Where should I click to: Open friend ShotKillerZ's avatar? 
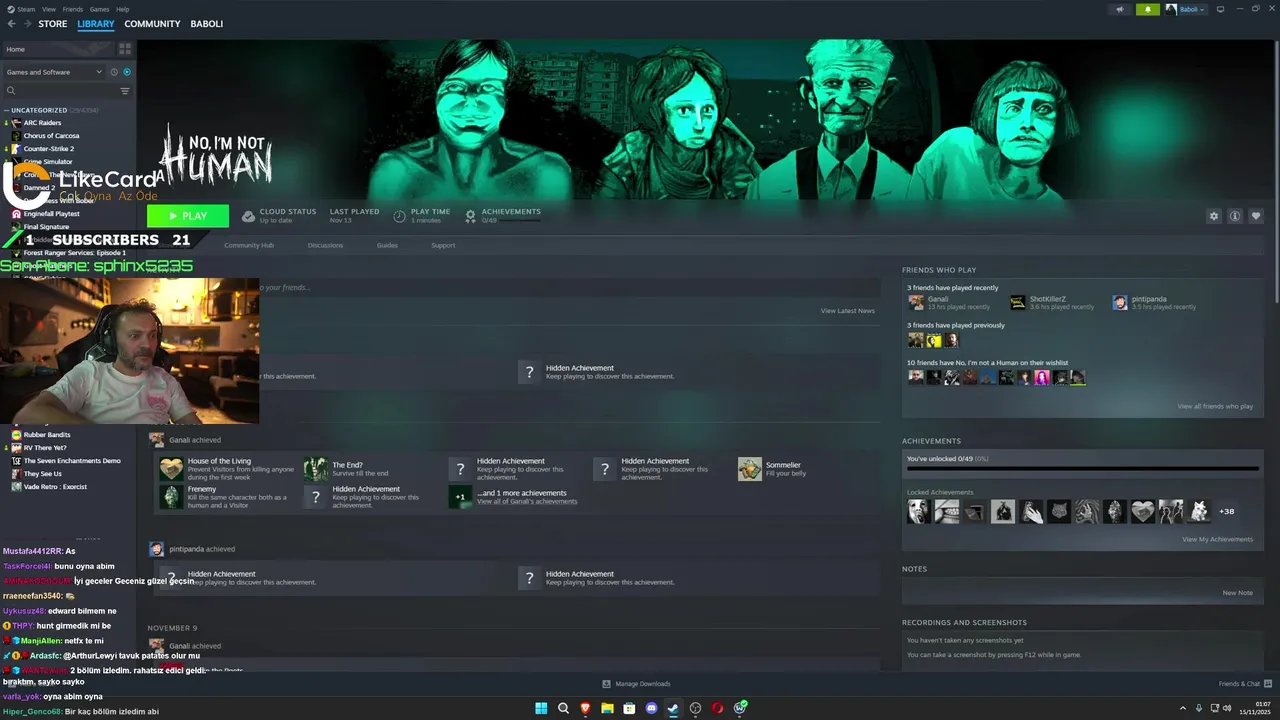(x=1017, y=302)
